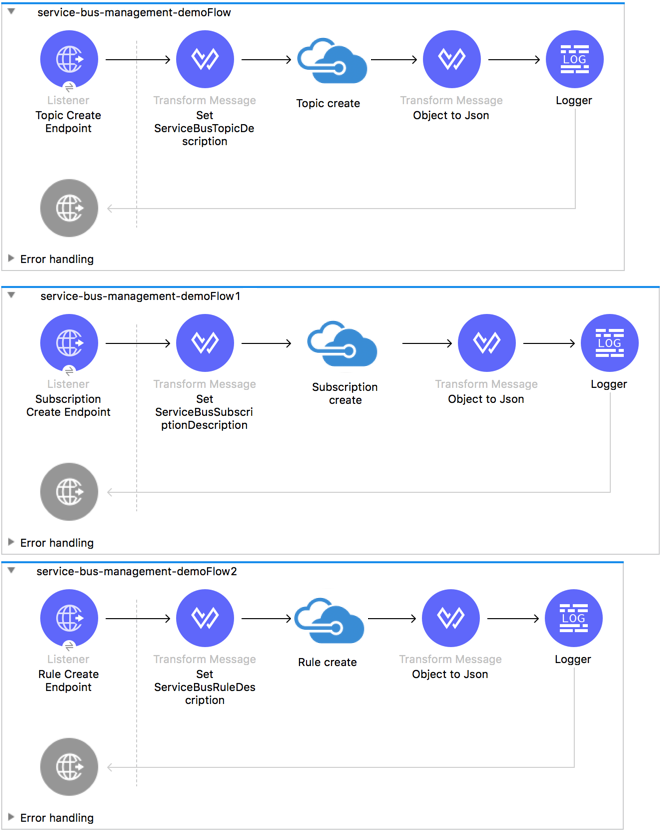Expand Error handling in demoFlow
This screenshot has width=665, height=835.
coord(11,259)
